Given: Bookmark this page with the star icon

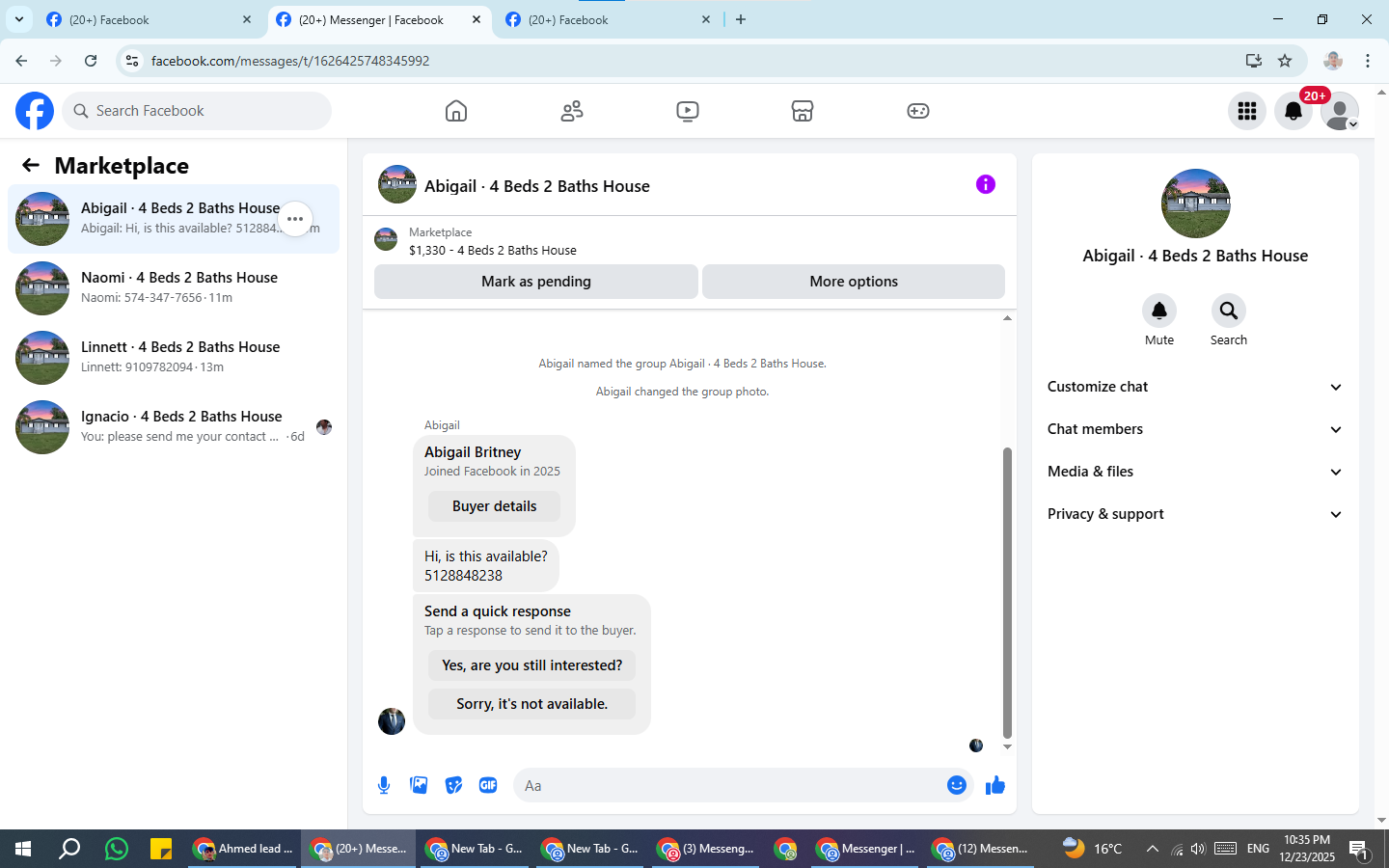Looking at the screenshot, I should pyautogui.click(x=1285, y=61).
